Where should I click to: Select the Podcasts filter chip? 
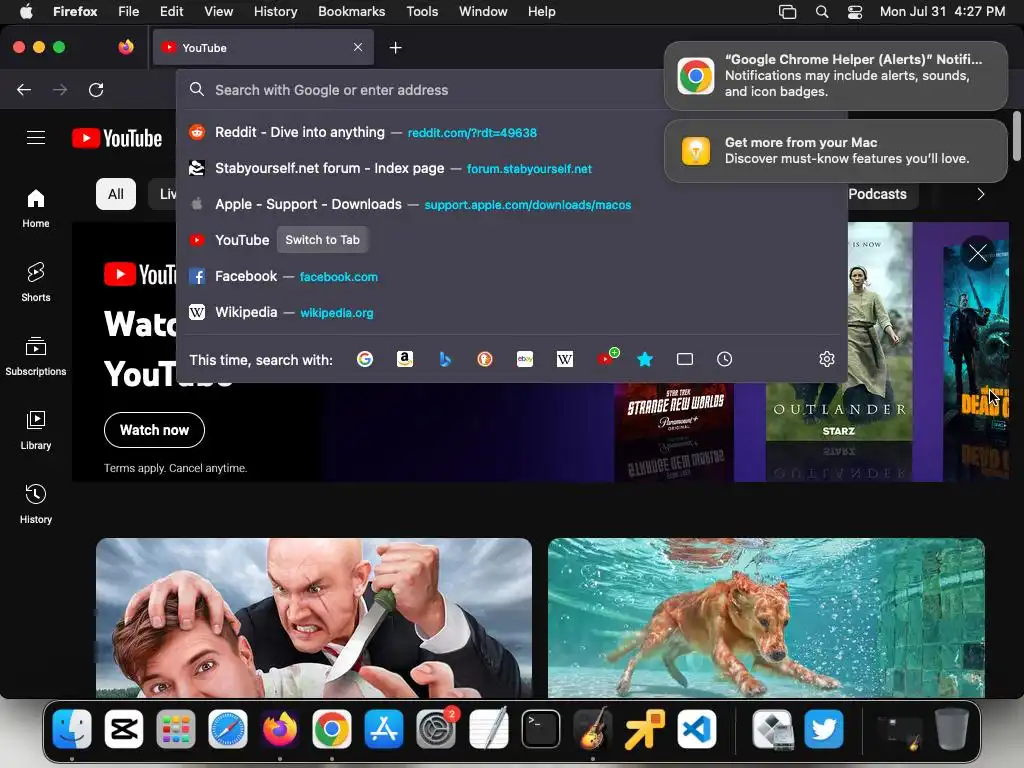tap(877, 194)
